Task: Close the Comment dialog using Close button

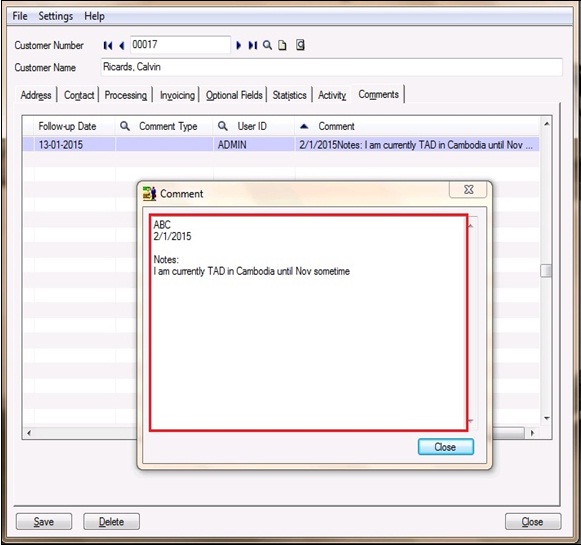Action: tap(446, 447)
